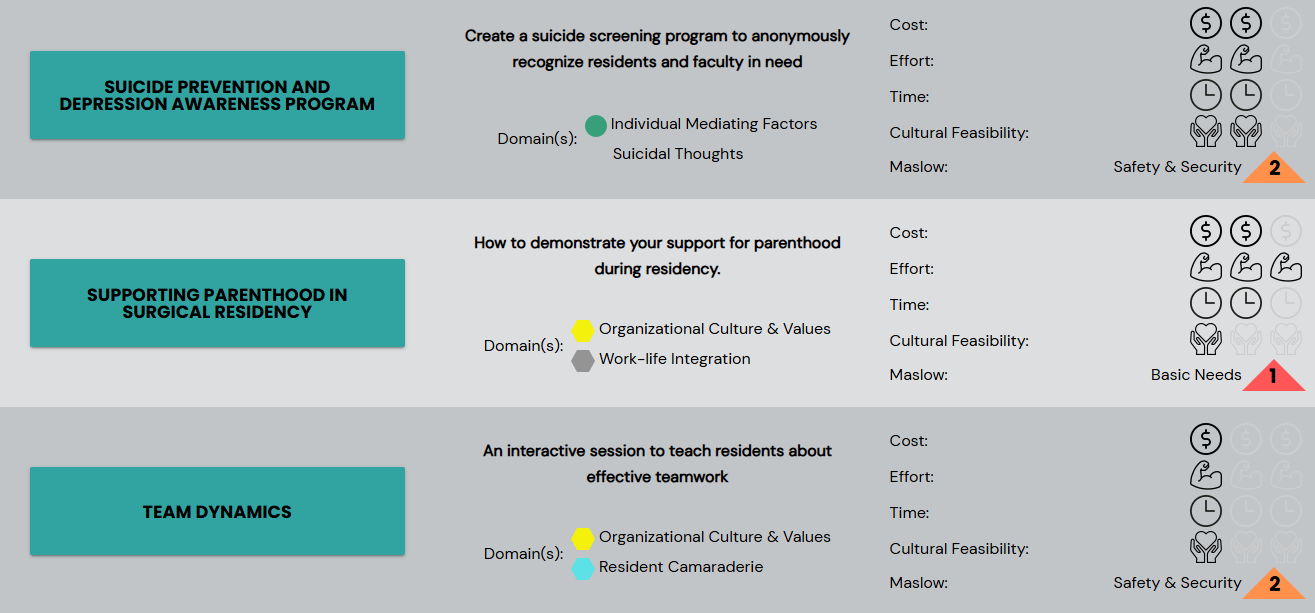Click heart-hands cultural feasibility icon for Team Dynamics

1206,548
